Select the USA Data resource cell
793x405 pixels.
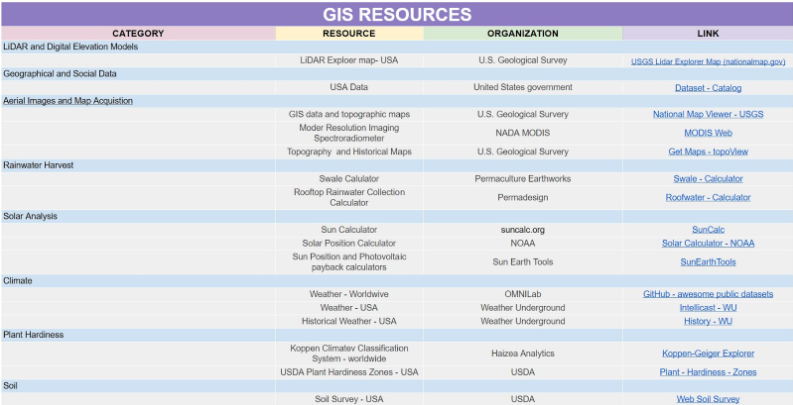coord(349,87)
